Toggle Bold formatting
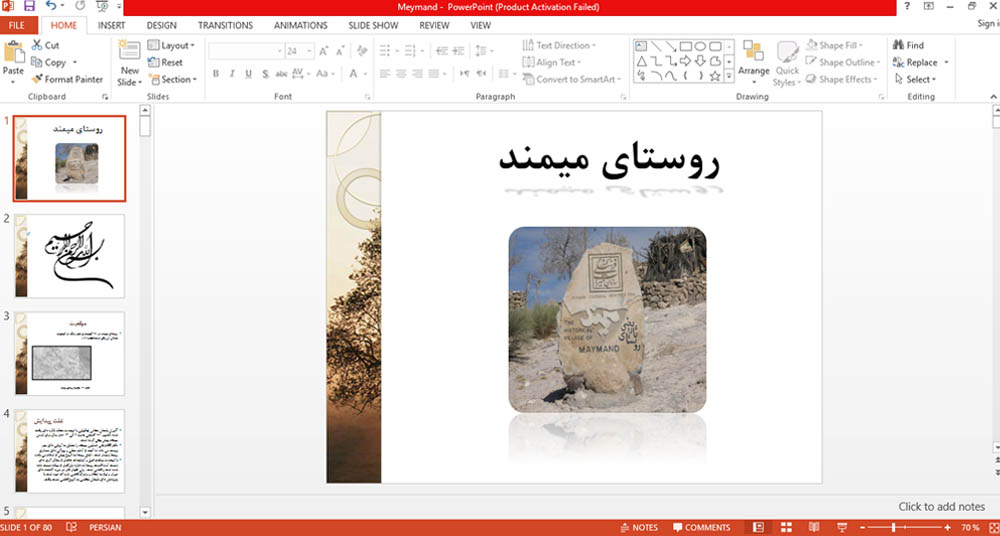 tap(216, 73)
